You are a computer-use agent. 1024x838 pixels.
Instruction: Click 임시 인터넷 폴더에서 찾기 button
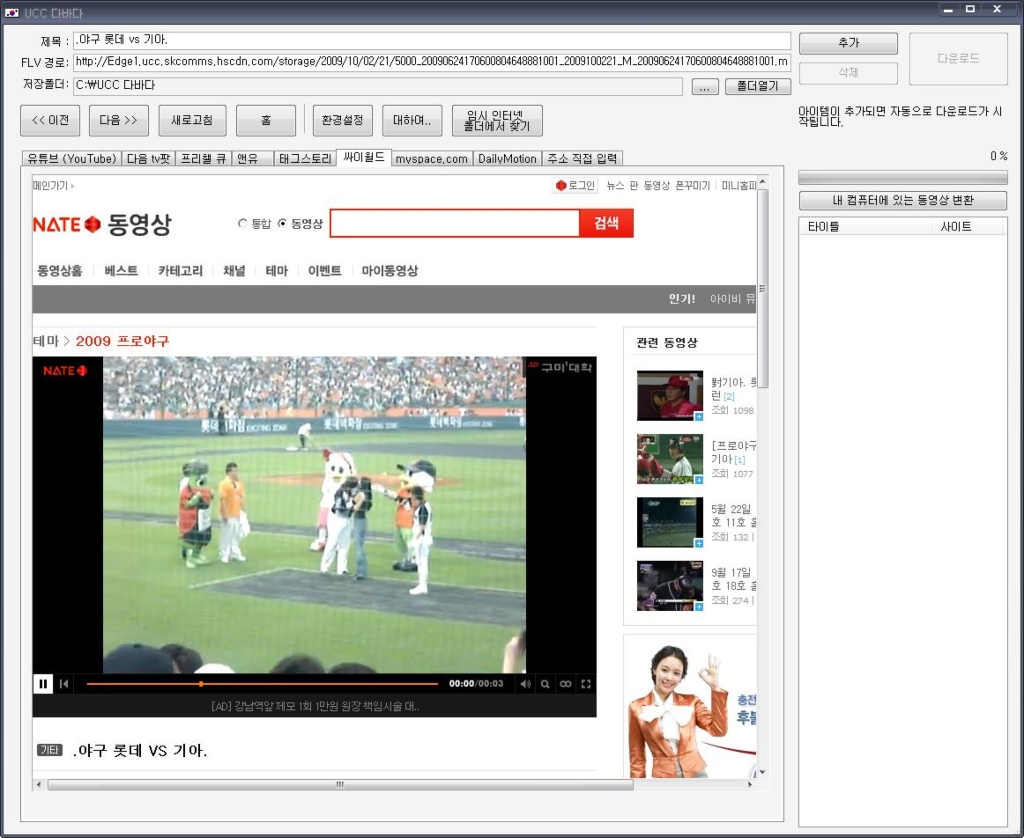(497, 120)
